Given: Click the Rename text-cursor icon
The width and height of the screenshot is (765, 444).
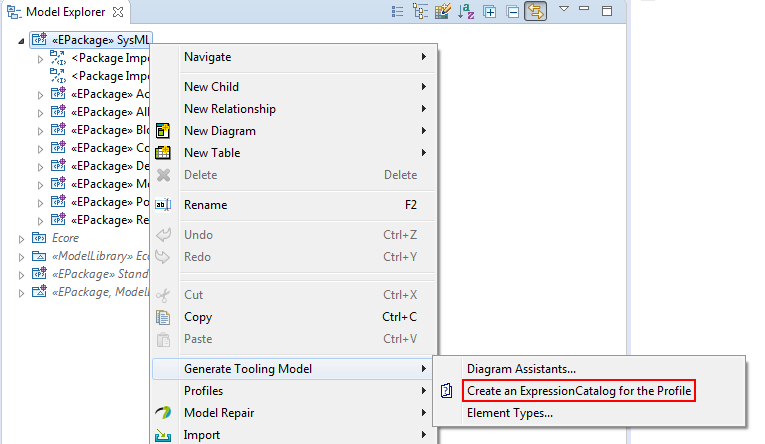Looking at the screenshot, I should (x=163, y=205).
